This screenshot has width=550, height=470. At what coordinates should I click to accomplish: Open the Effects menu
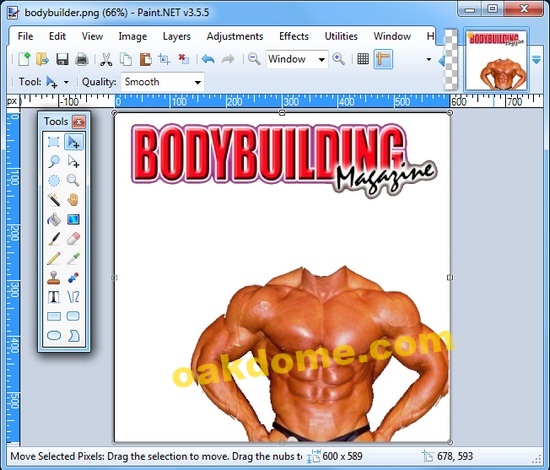(294, 36)
